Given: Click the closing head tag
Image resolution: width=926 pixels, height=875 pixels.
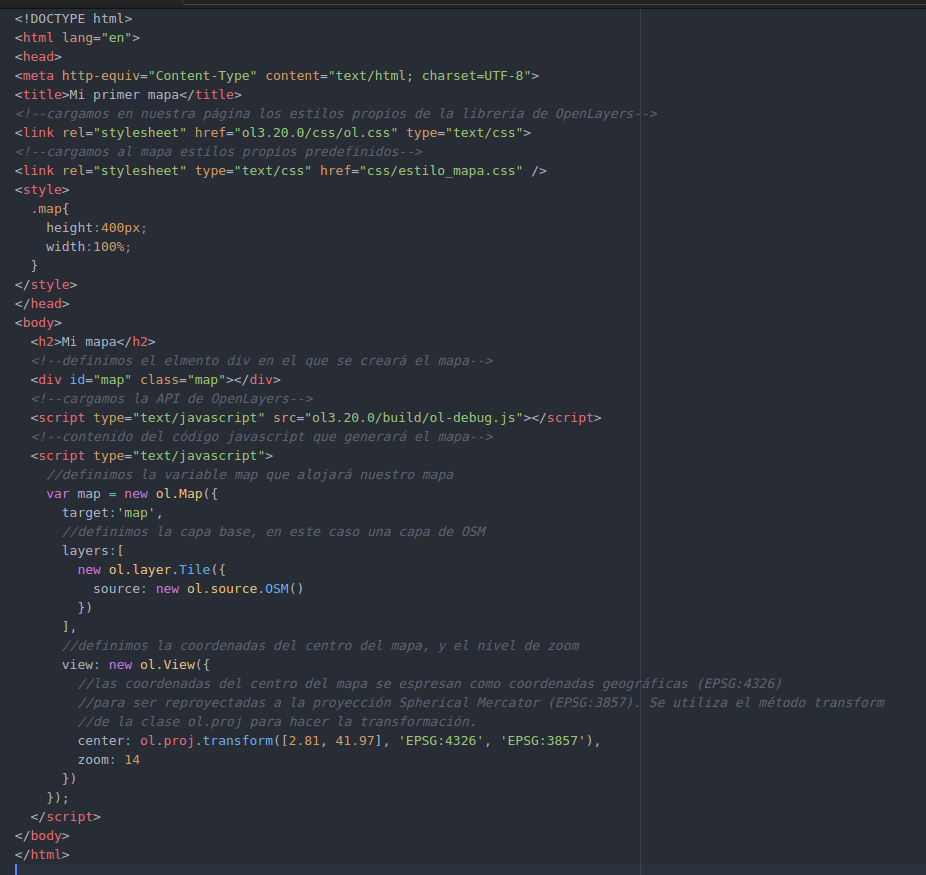Looking at the screenshot, I should 42,303.
